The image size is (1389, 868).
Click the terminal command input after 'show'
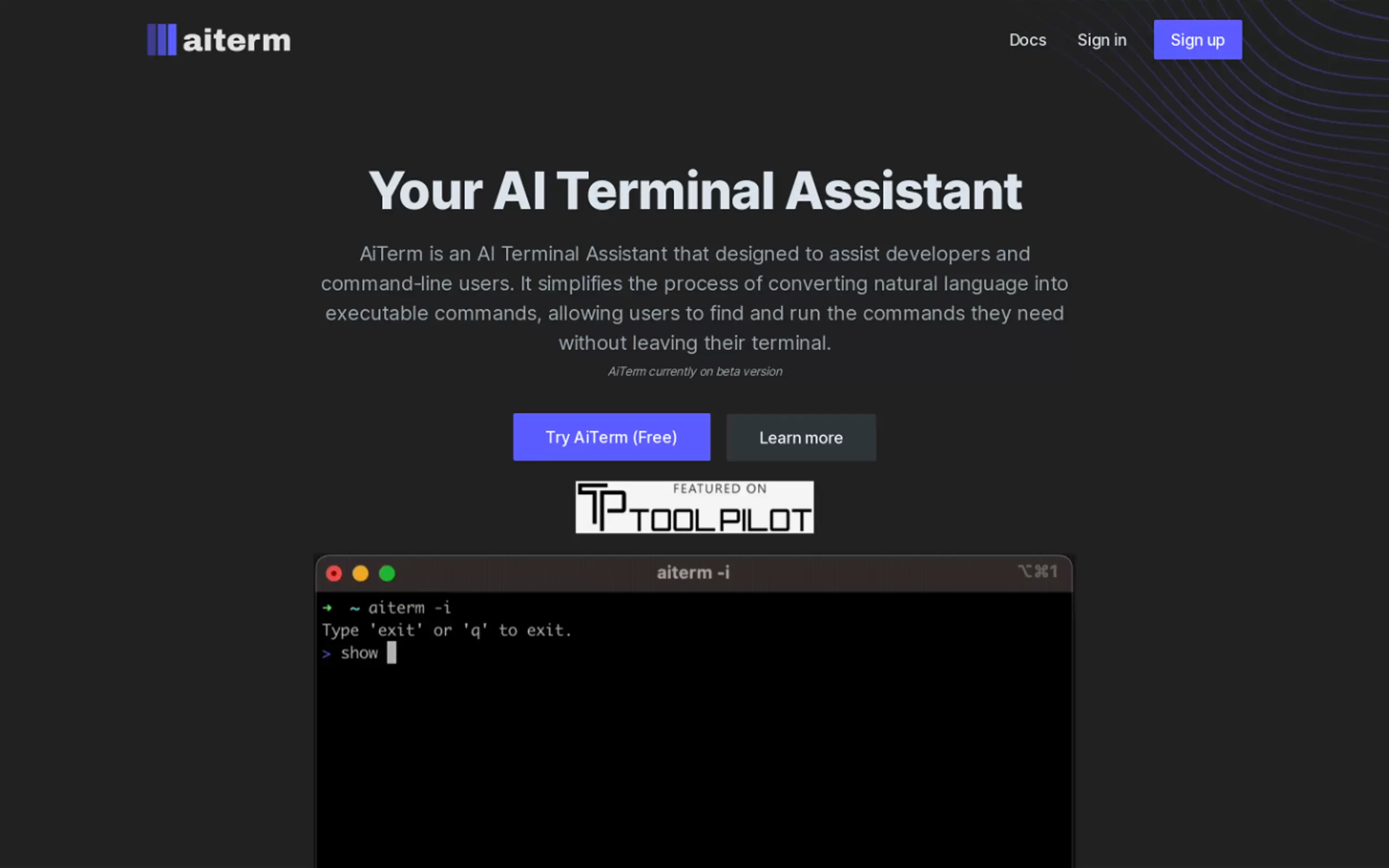(393, 653)
